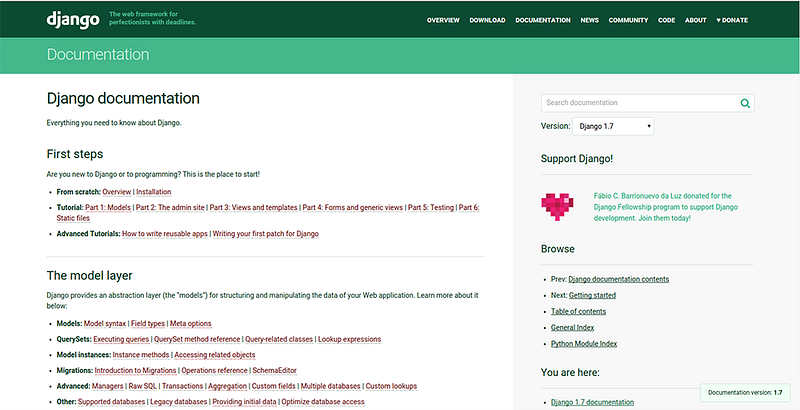Open the Django 1.7 version dropdown

(x=613, y=126)
